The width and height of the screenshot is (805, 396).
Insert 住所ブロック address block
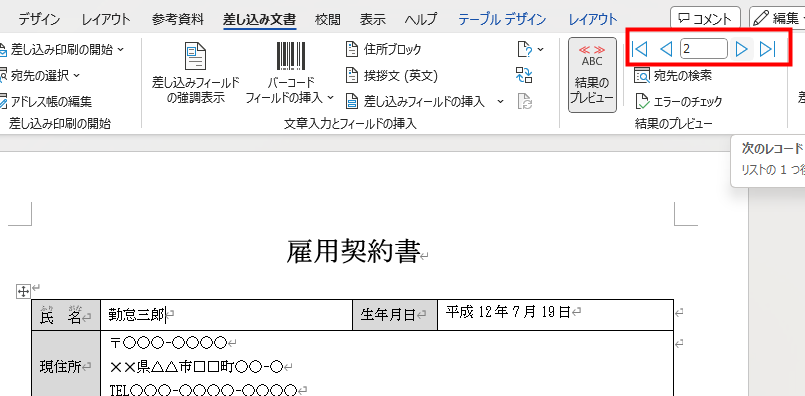[x=383, y=49]
